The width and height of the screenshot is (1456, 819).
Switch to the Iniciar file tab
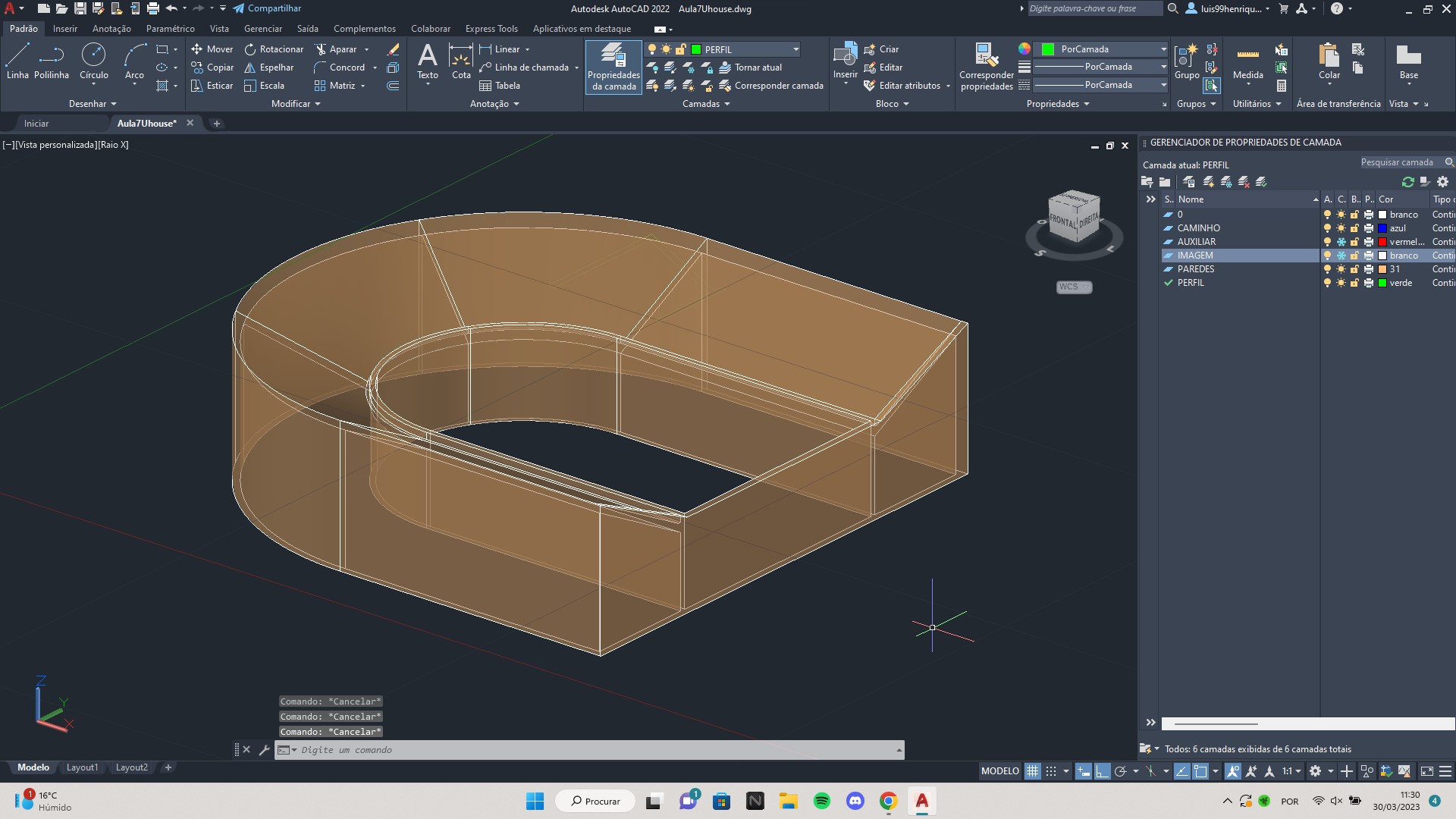point(36,123)
